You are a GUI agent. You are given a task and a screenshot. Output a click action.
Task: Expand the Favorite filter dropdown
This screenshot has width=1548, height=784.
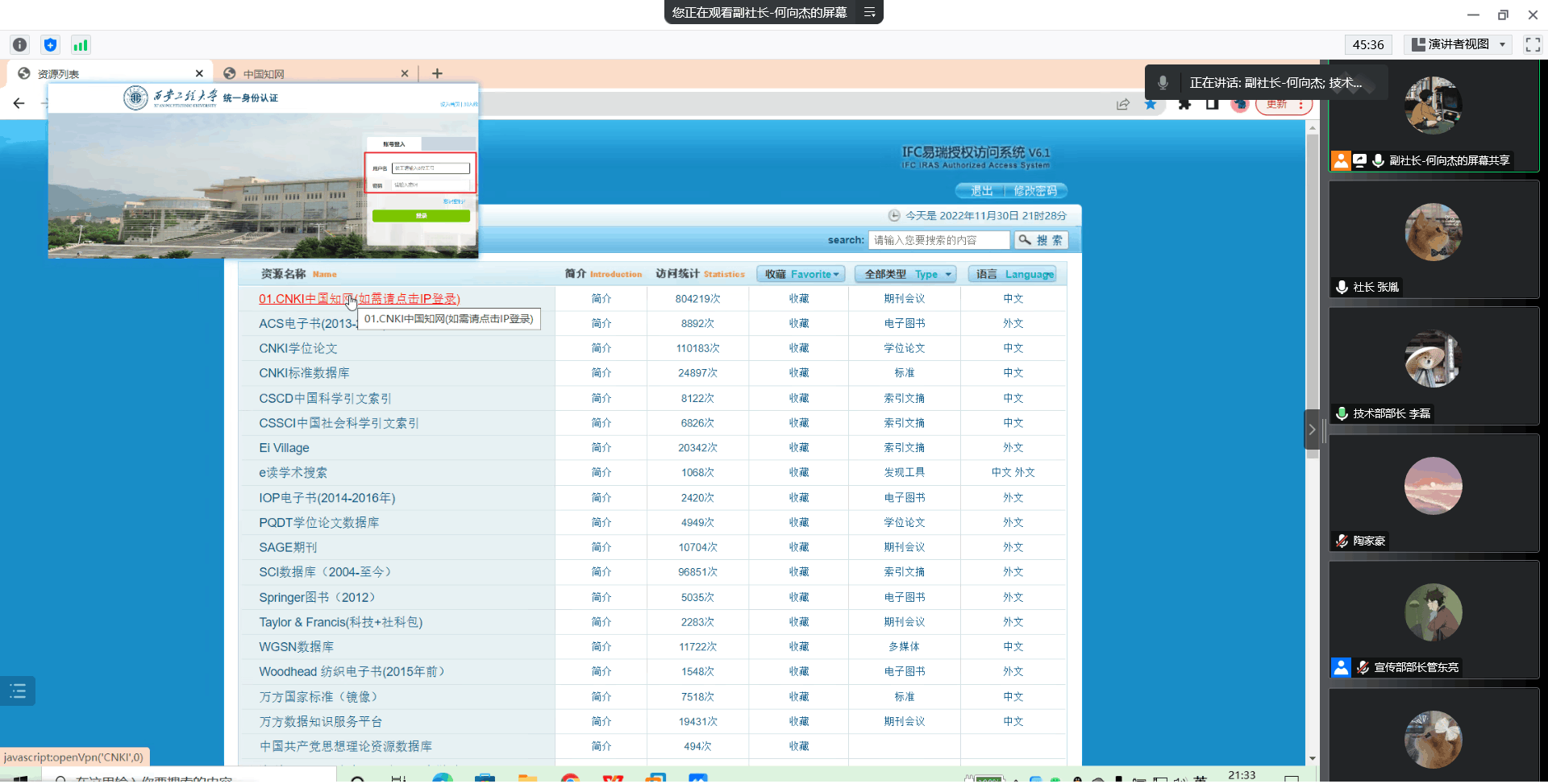(801, 275)
